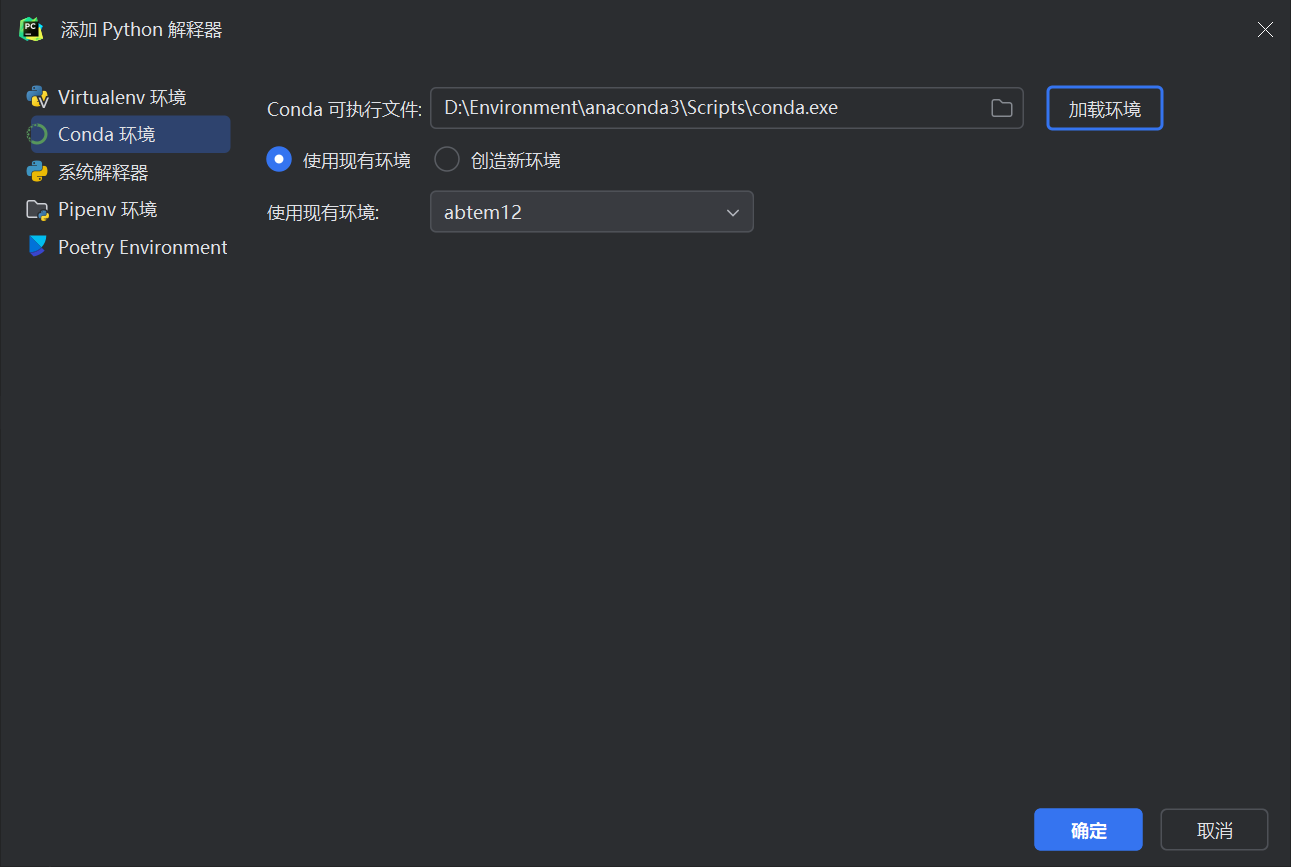This screenshot has width=1291, height=867.
Task: Click the 'Conda 可执行文件:' label
Action: click(x=345, y=109)
